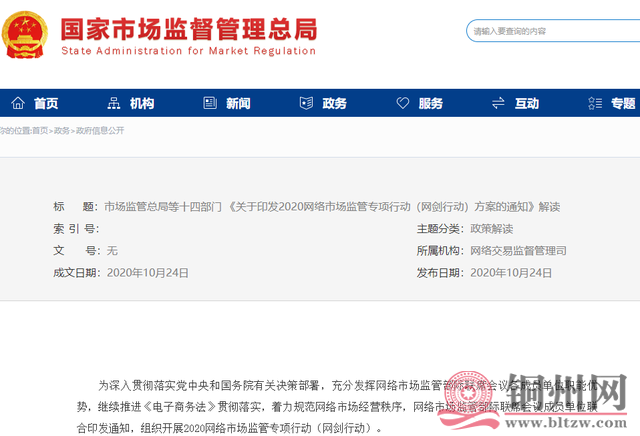Open the 专题 navigation menu item

623,103
